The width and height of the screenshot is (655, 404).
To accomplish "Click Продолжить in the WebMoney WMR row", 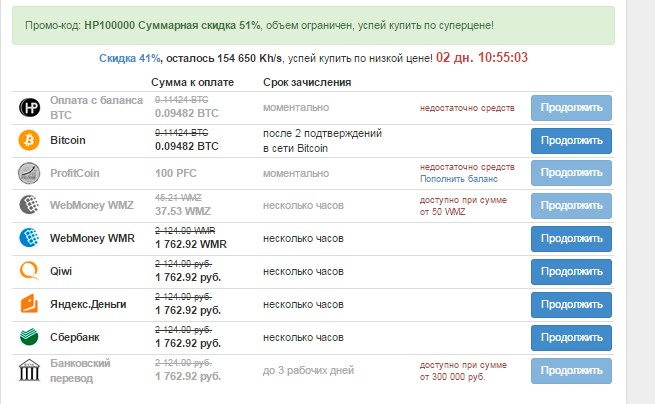I will [571, 239].
